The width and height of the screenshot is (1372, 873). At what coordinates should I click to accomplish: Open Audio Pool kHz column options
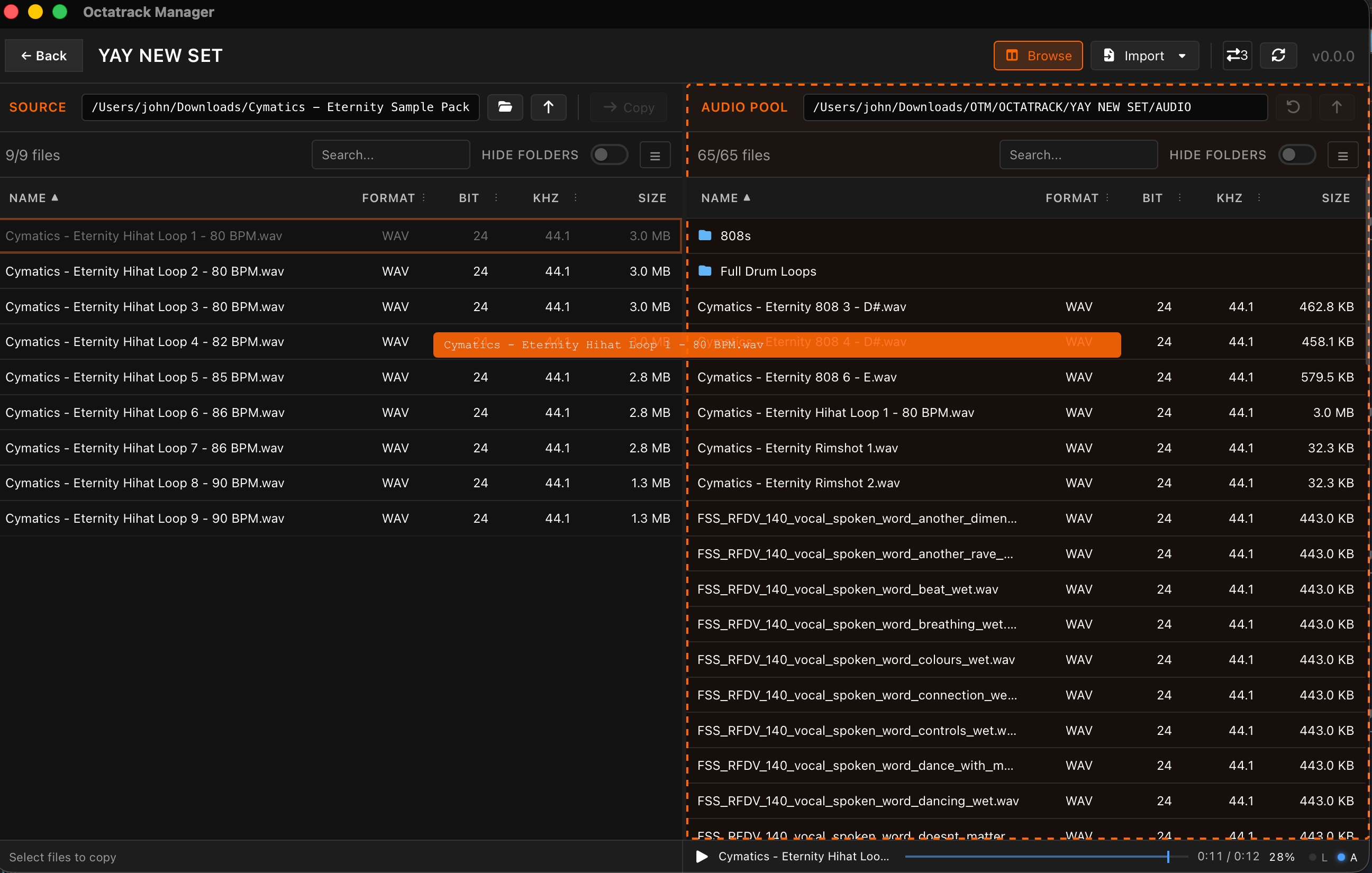pyautogui.click(x=1259, y=198)
